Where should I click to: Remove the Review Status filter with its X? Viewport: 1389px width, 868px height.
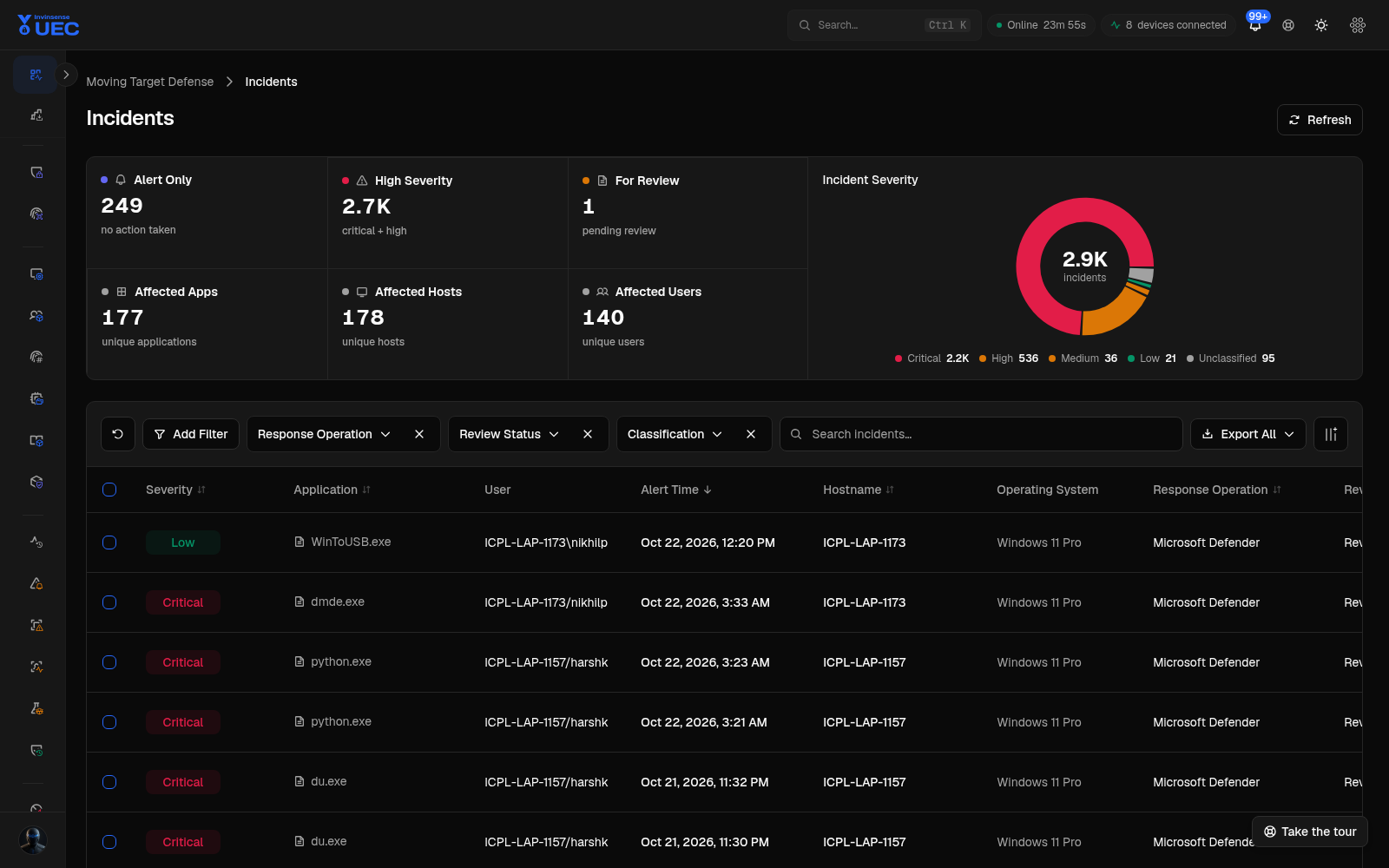click(588, 434)
